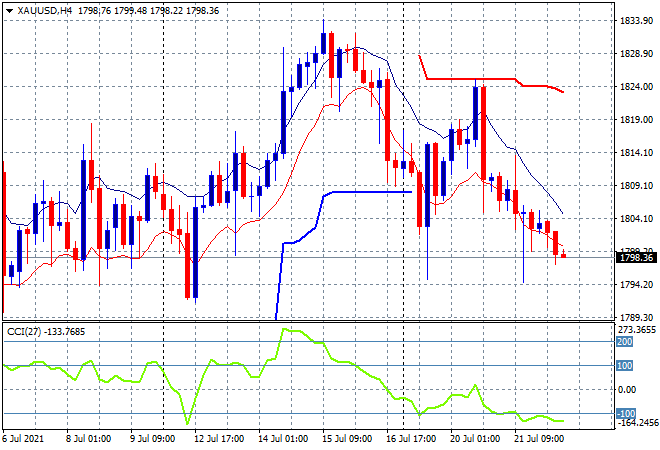Select the CCI level label -100
Viewport: 660px width, 450px height.
click(626, 413)
